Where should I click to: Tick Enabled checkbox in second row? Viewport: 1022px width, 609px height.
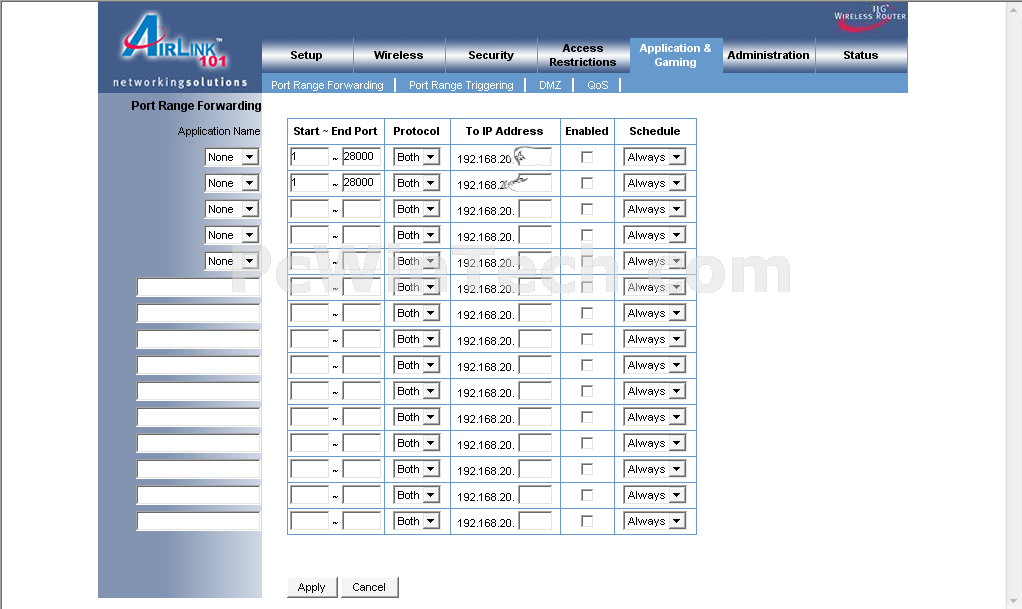point(587,183)
